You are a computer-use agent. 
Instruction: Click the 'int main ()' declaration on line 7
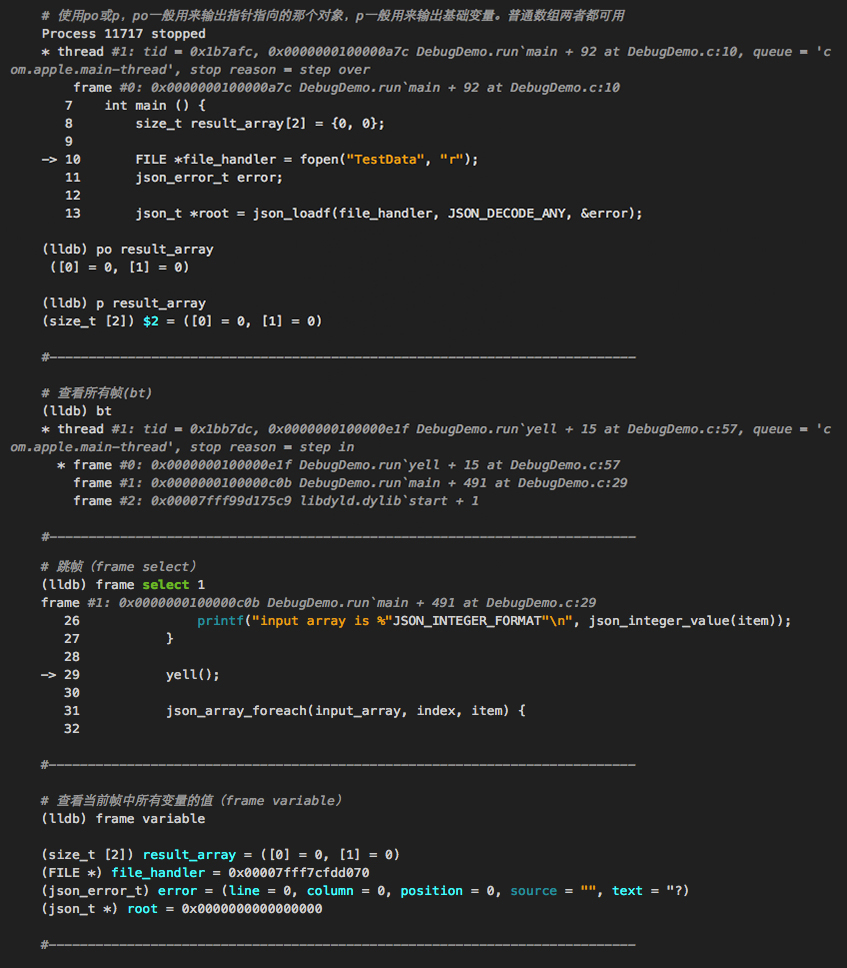(154, 105)
